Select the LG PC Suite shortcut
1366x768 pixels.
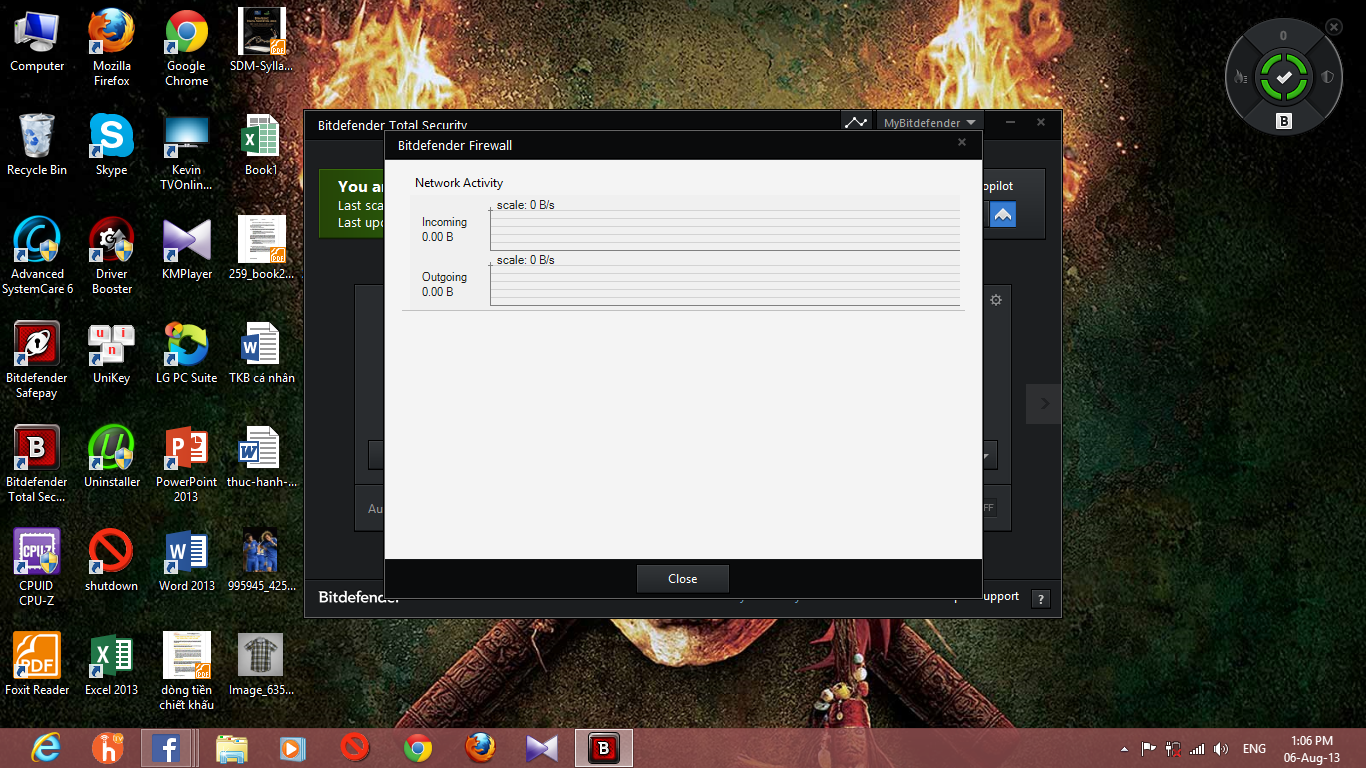[187, 353]
